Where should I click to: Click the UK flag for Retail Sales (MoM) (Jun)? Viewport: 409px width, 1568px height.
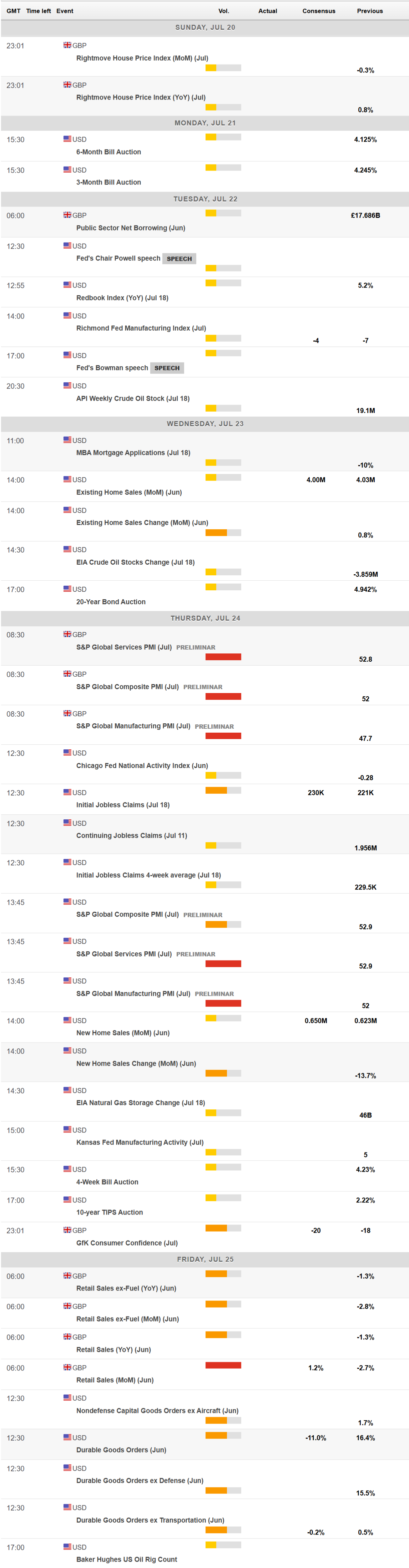coord(67,1367)
